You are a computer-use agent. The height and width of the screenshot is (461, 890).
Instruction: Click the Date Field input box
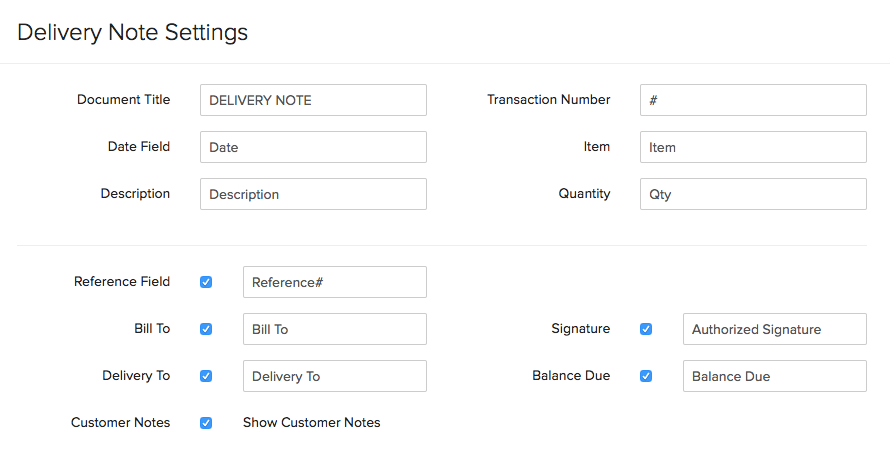[313, 147]
